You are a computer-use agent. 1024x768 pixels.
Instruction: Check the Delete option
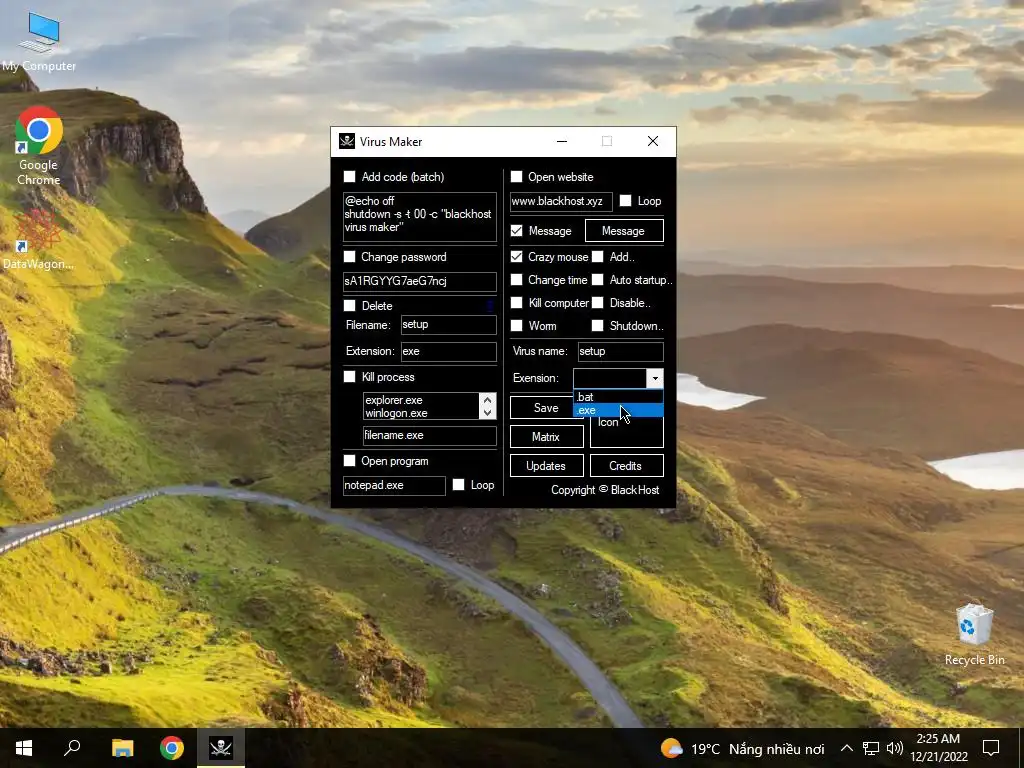tap(349, 306)
